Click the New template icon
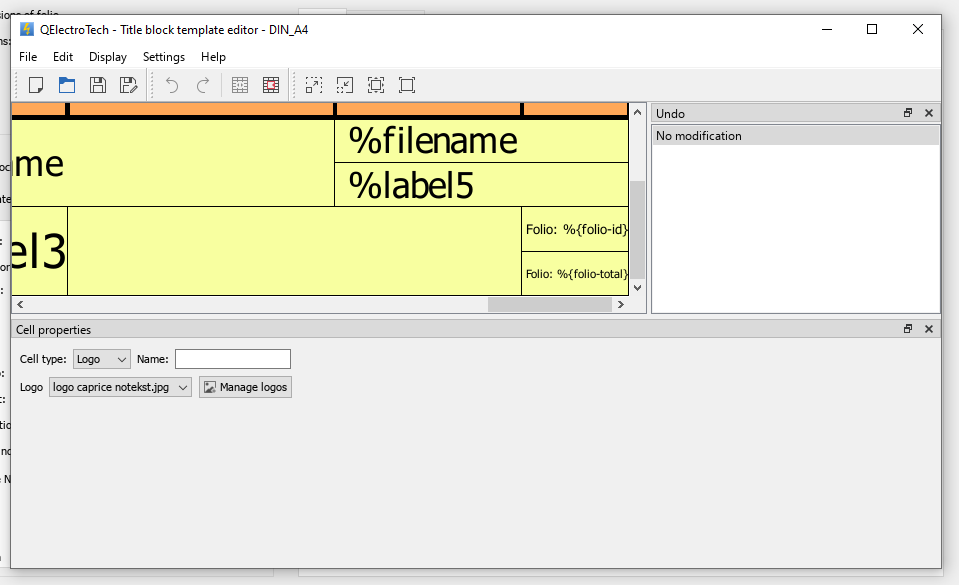959x585 pixels. (36, 85)
